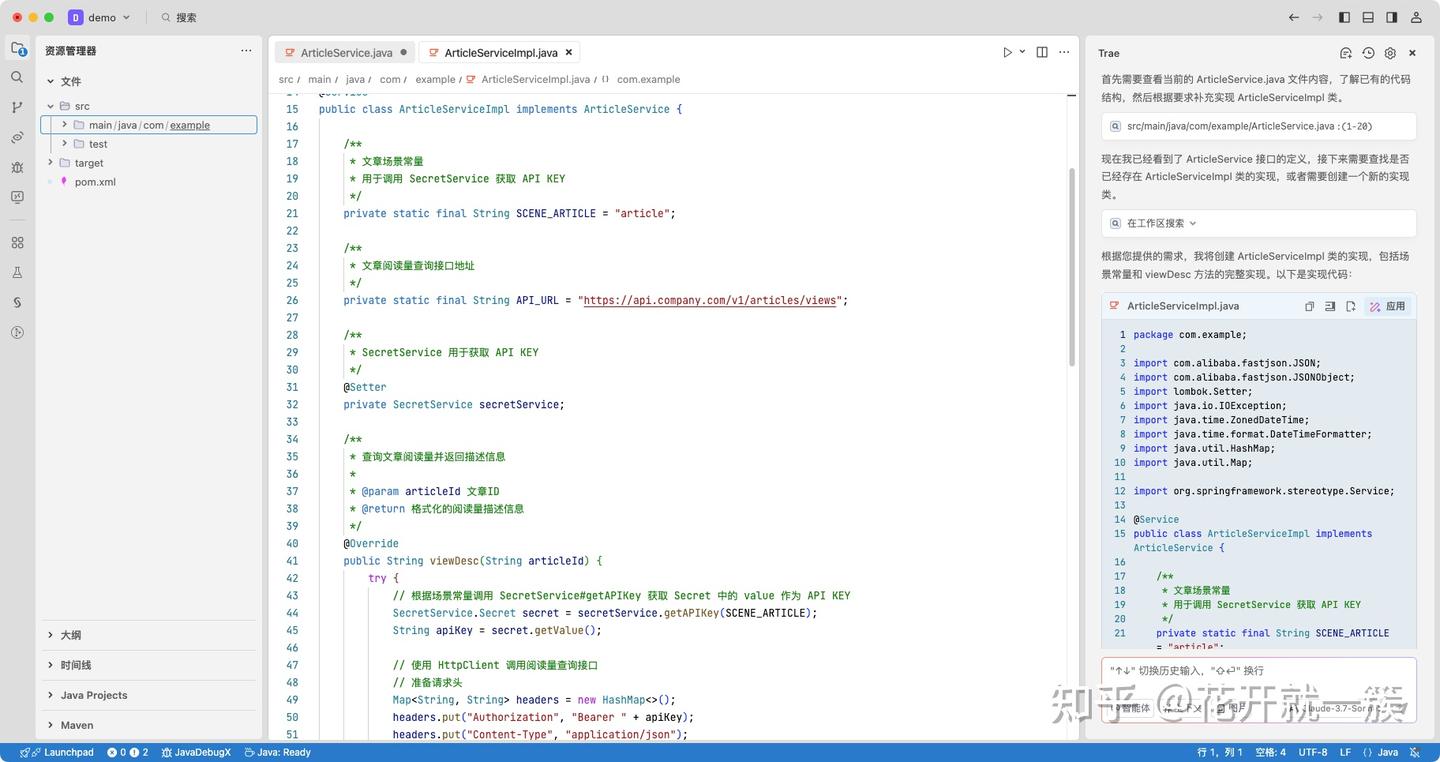The image size is (1440, 762).
Task: Switch to the ArticleService.java tab
Action: coord(345,52)
